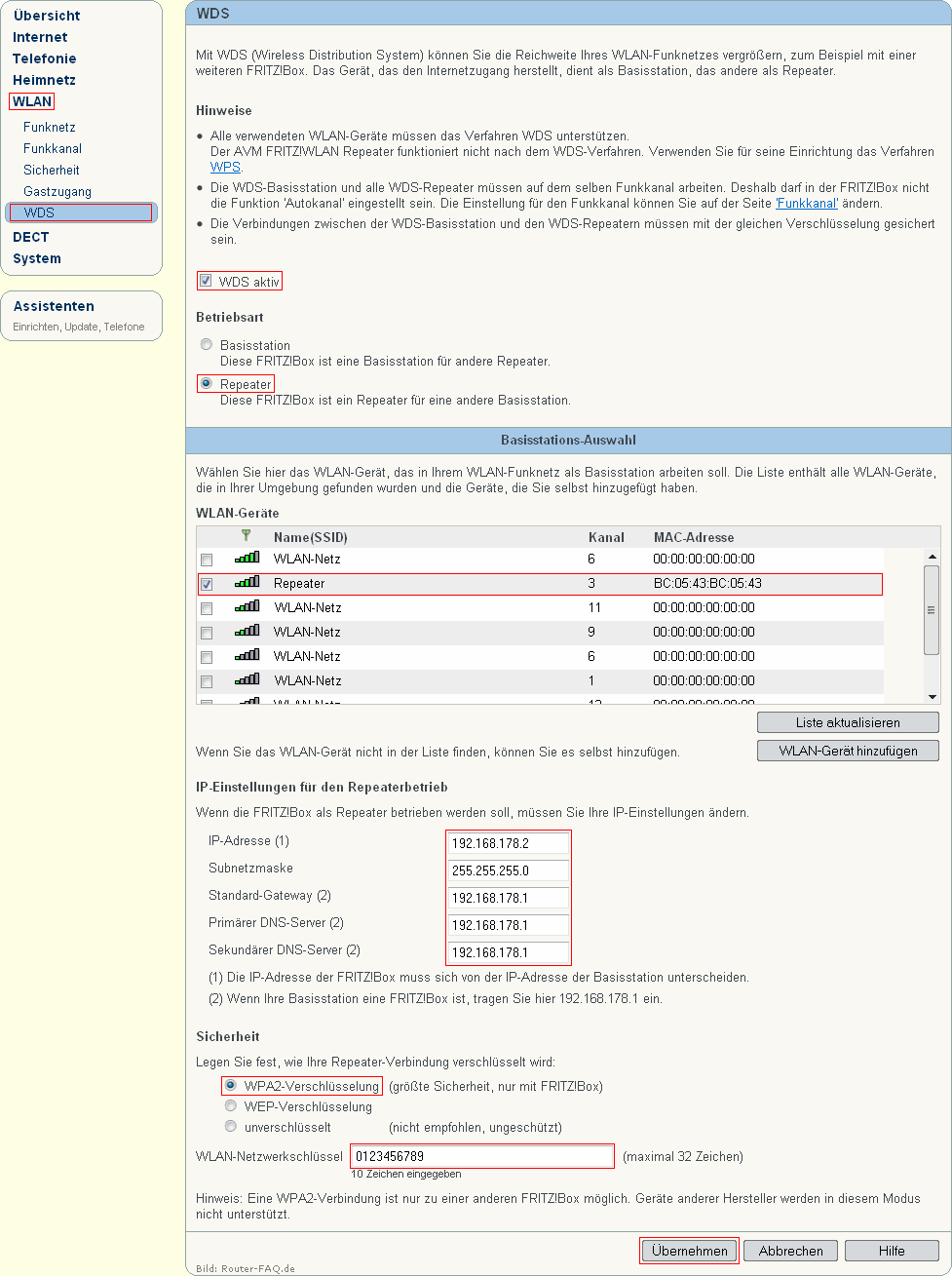Click the up arrow of the WLAN device list scrollbar

pos(932,557)
